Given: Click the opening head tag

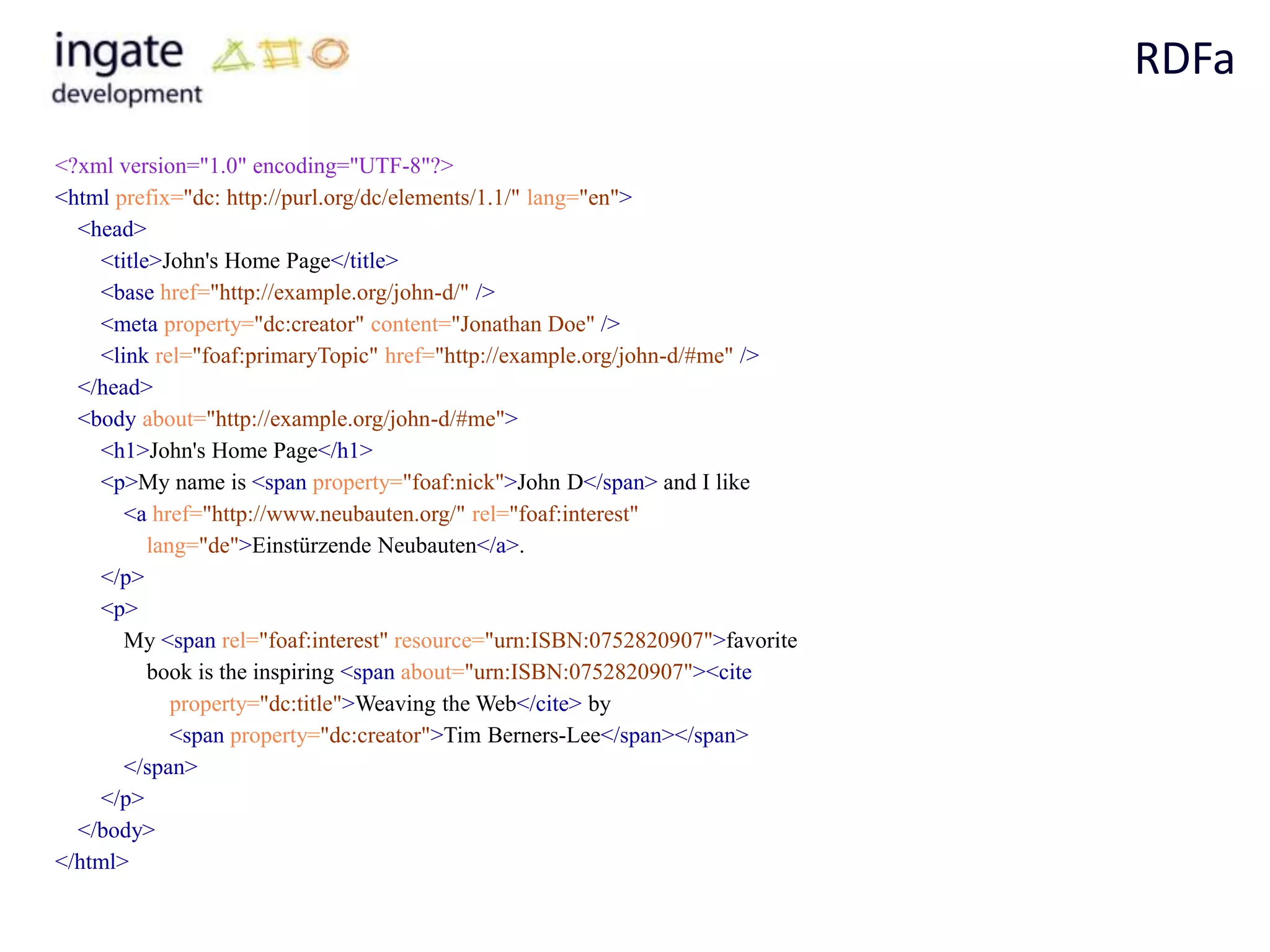Looking at the screenshot, I should pos(112,229).
